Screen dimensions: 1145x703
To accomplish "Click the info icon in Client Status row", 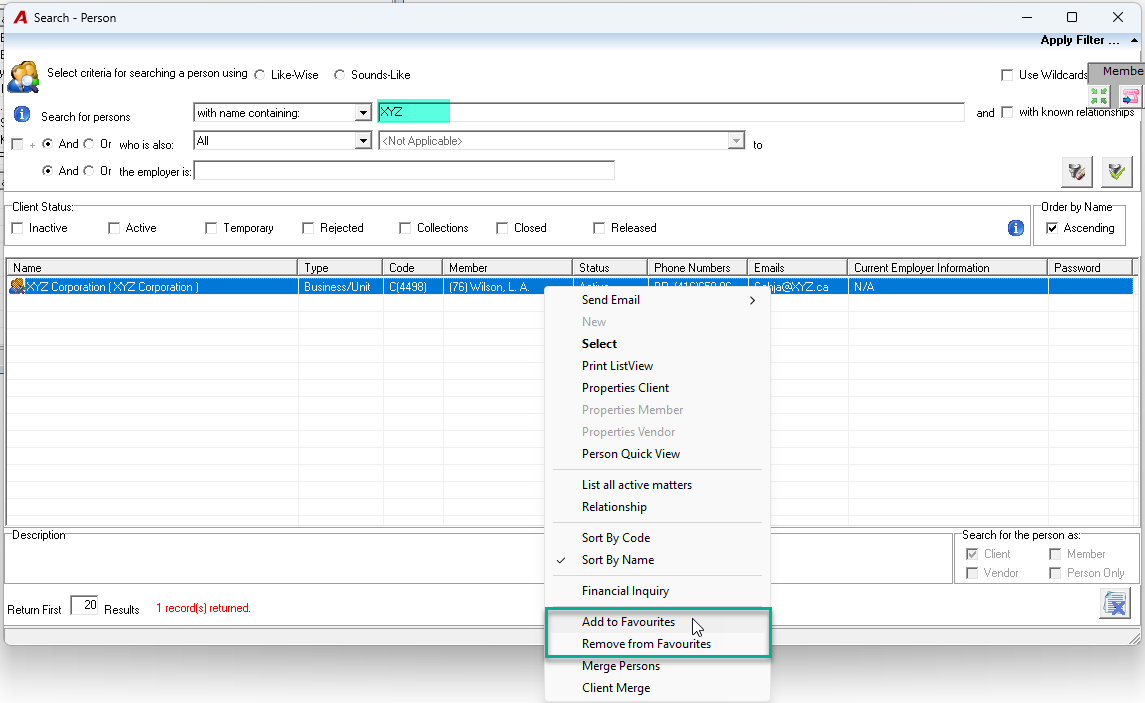I will pos(1016,228).
